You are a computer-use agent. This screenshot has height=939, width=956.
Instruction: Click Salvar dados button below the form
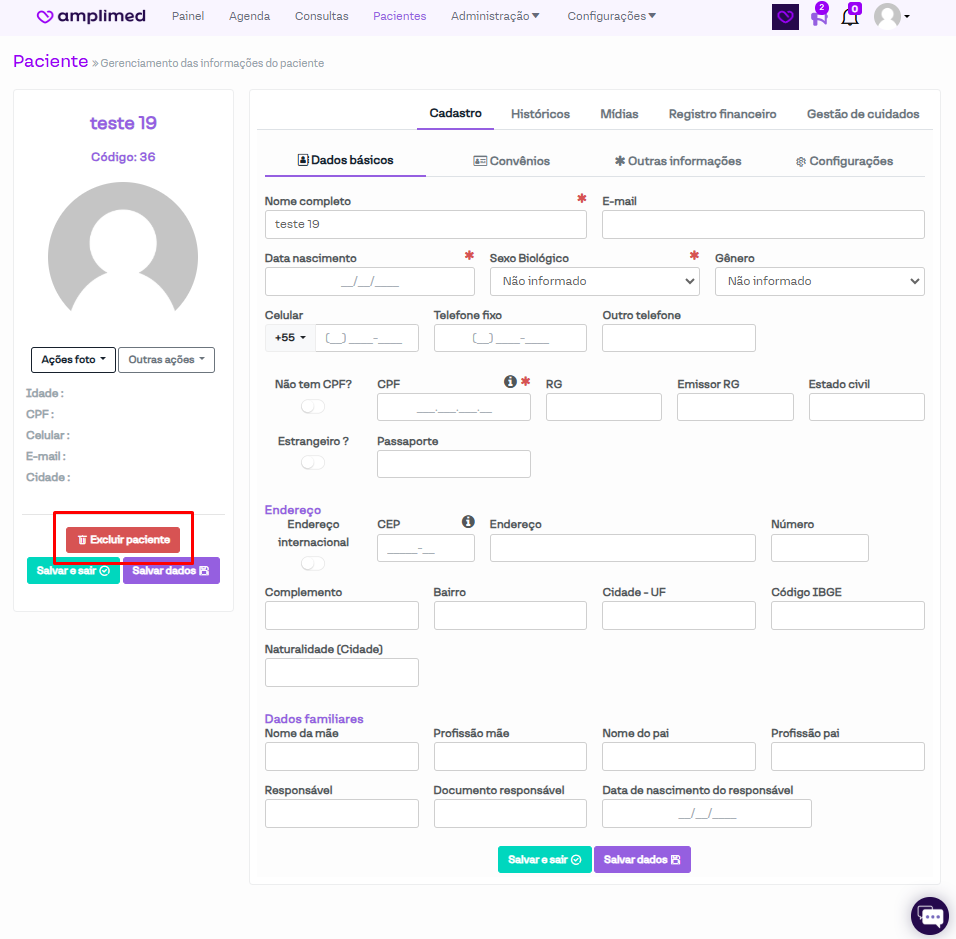pos(642,860)
